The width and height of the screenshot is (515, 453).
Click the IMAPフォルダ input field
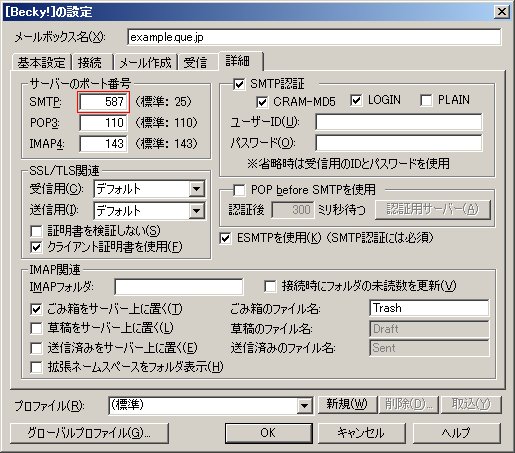pos(178,287)
